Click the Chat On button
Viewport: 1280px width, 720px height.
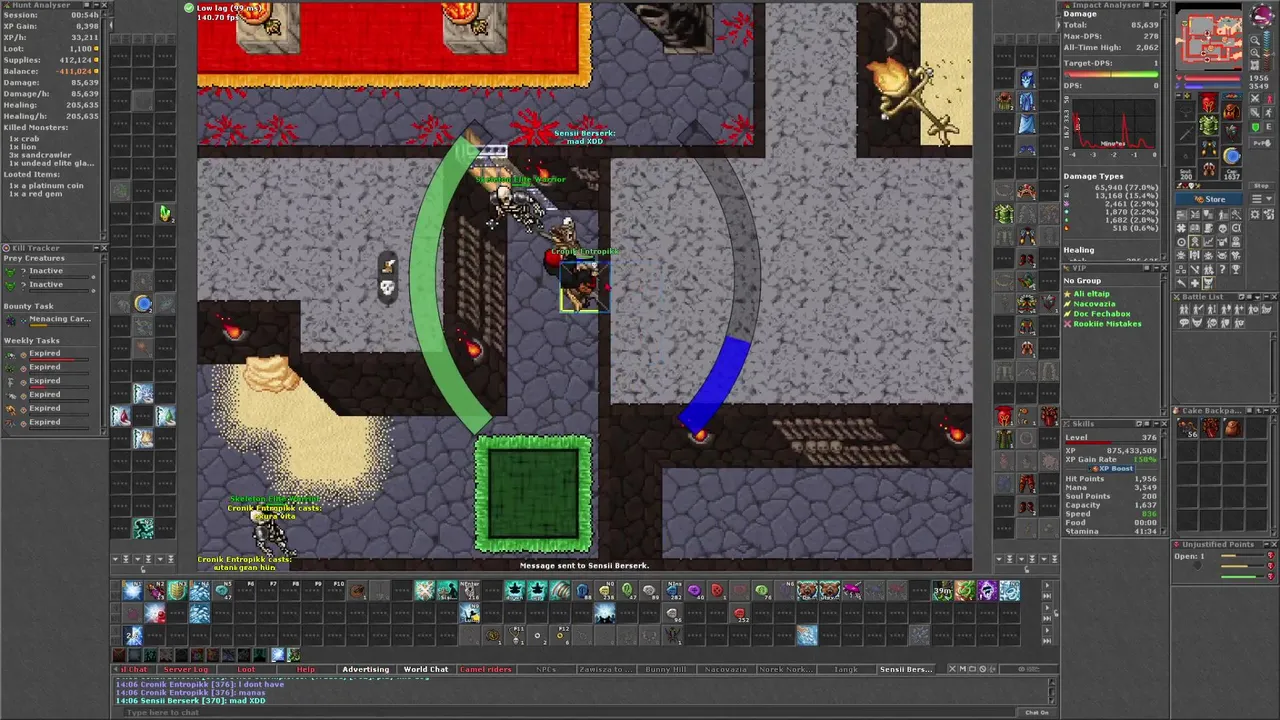pos(1036,713)
